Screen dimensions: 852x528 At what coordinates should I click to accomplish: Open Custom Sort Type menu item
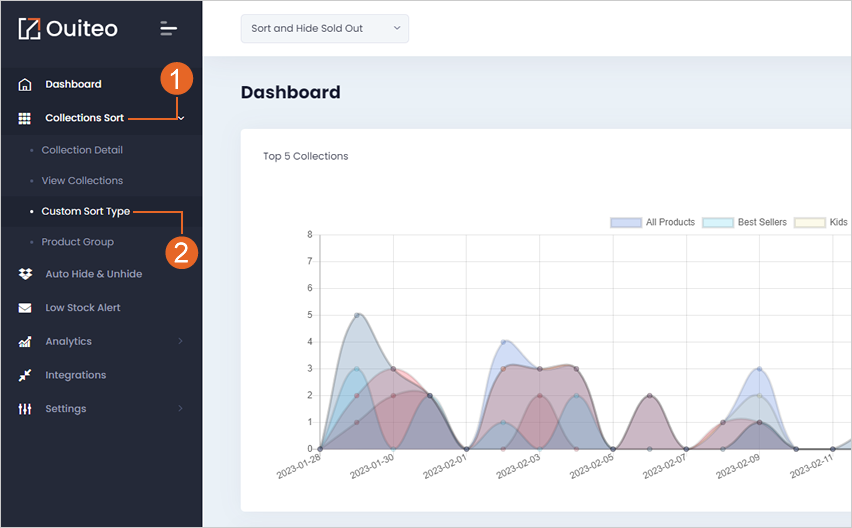point(86,211)
